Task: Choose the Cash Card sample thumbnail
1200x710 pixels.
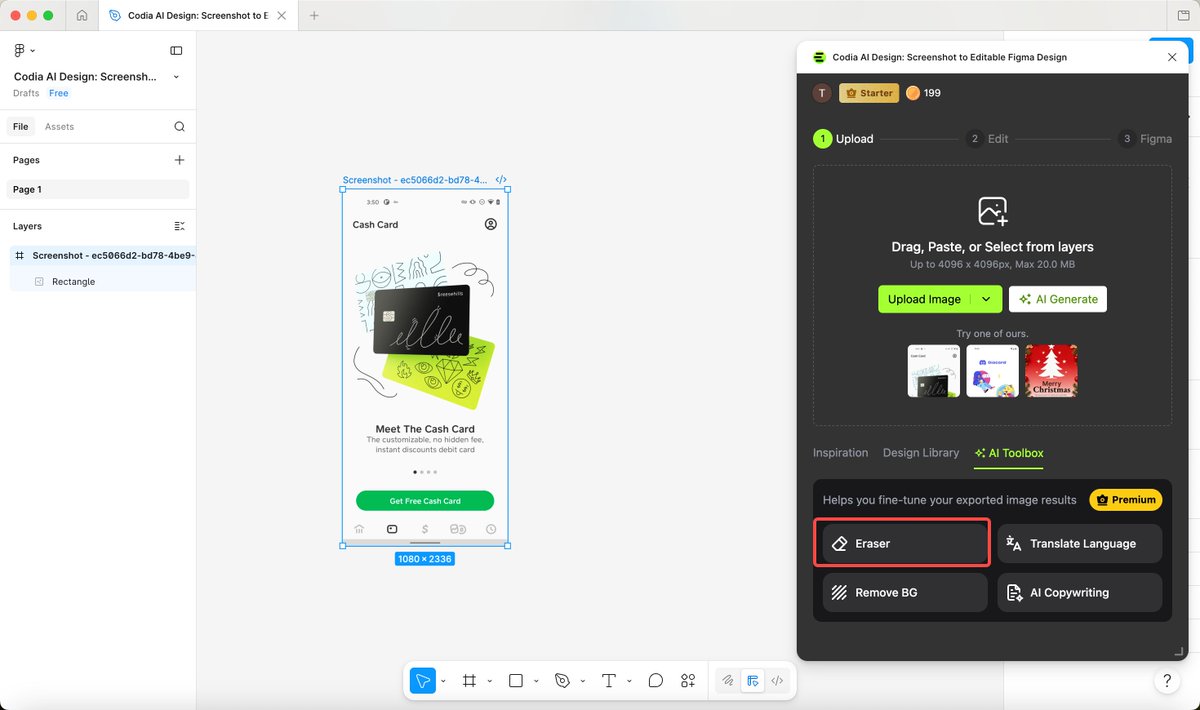Action: point(933,371)
